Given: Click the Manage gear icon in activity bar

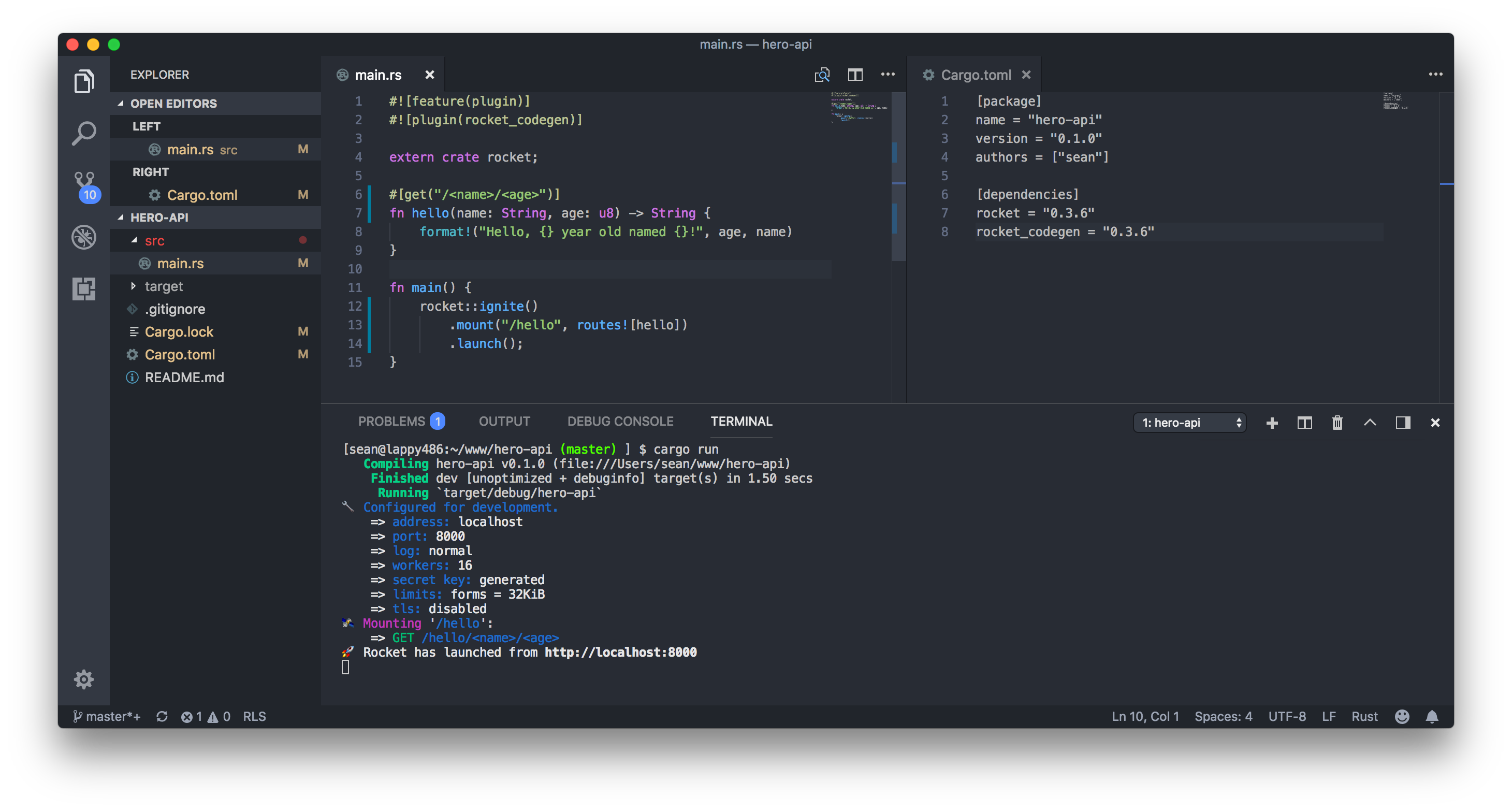Looking at the screenshot, I should tap(84, 679).
